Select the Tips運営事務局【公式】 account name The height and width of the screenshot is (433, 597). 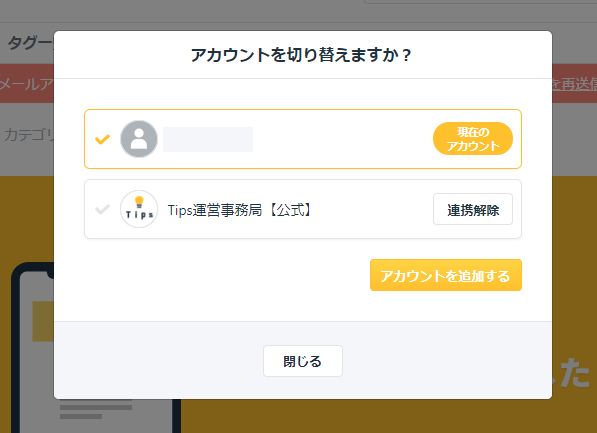tap(240, 210)
